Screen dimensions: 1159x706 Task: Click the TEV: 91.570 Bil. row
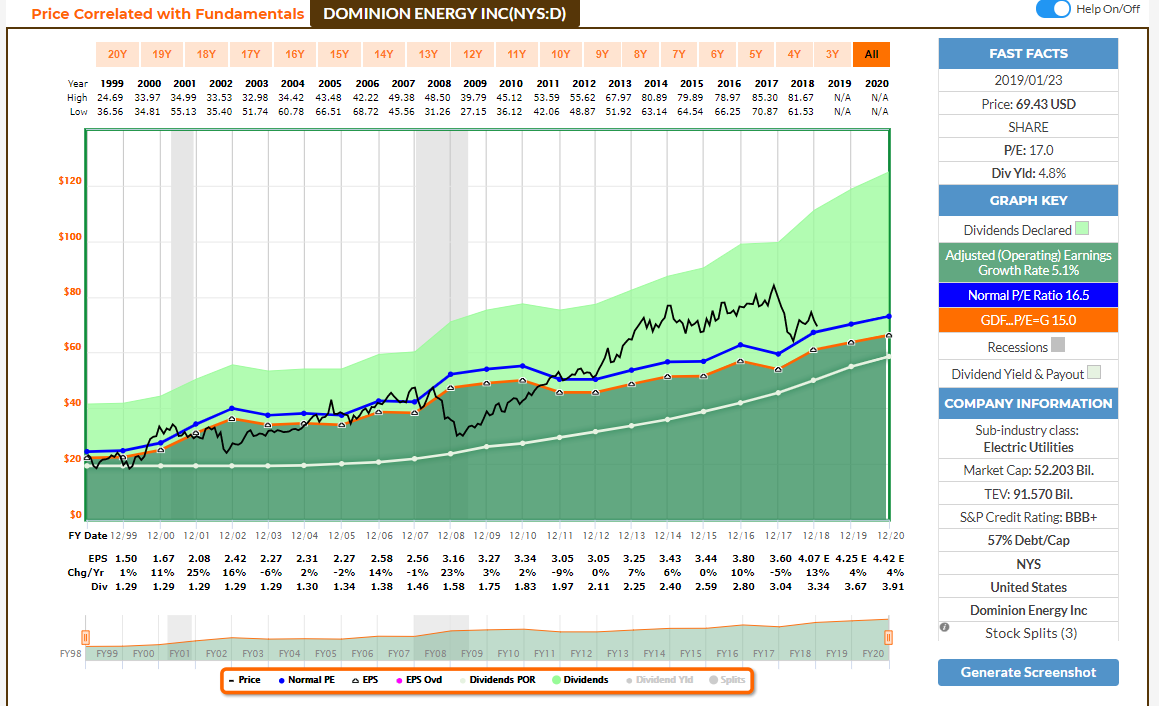click(x=1028, y=494)
